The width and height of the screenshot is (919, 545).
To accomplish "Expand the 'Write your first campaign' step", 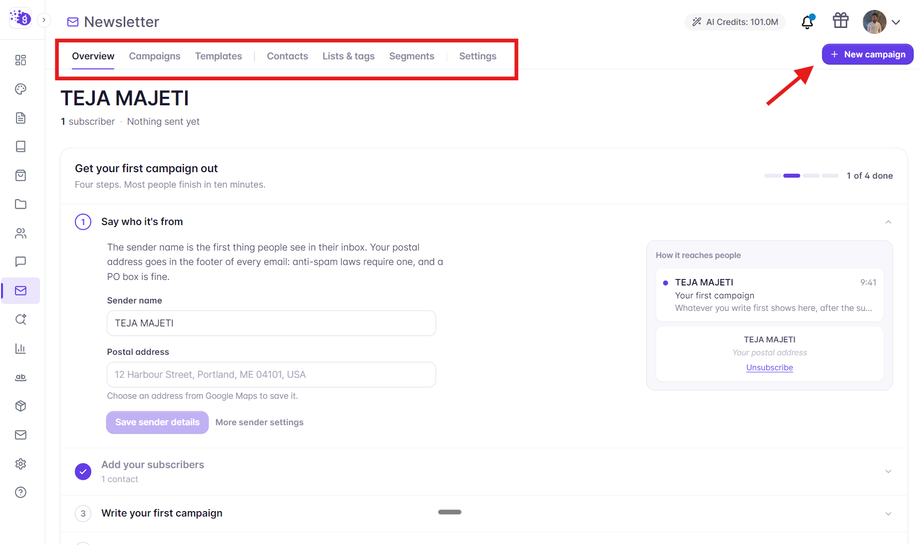I will coord(888,514).
